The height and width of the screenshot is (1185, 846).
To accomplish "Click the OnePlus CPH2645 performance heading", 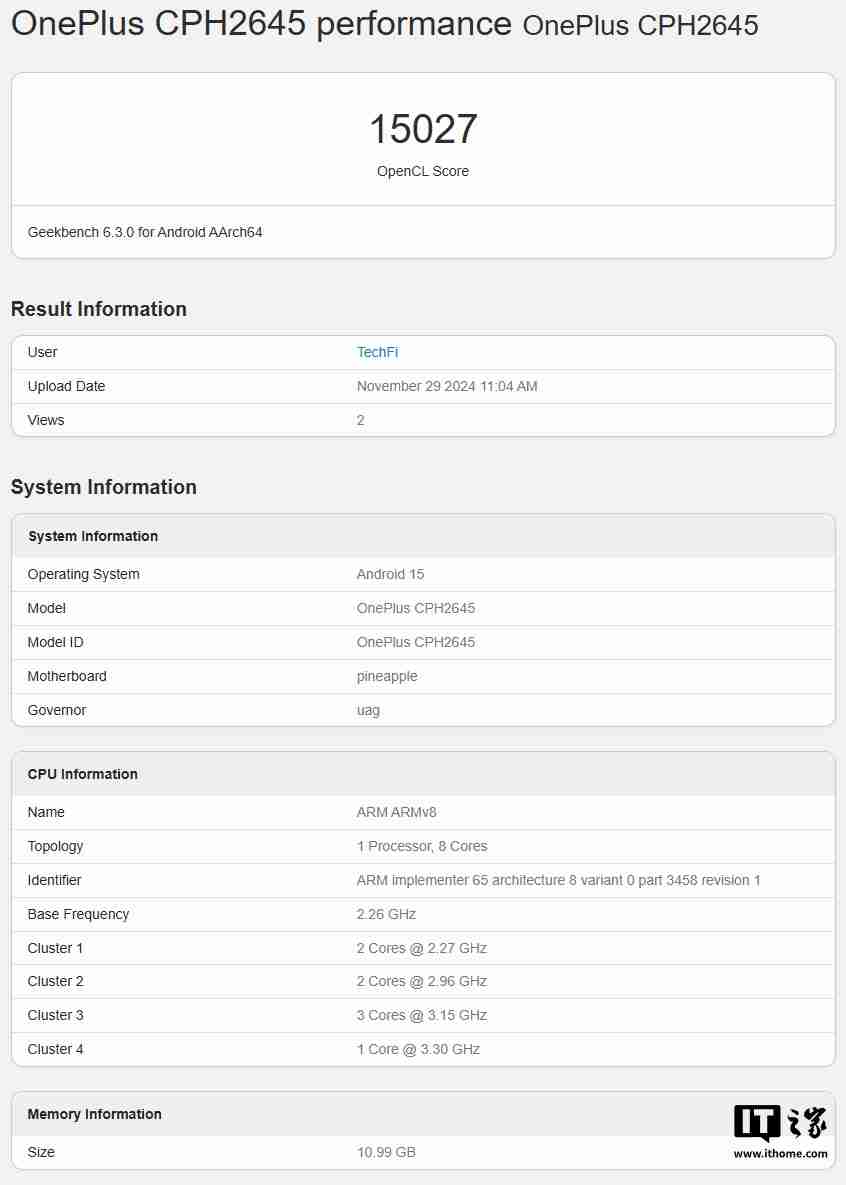I will pos(260,23).
